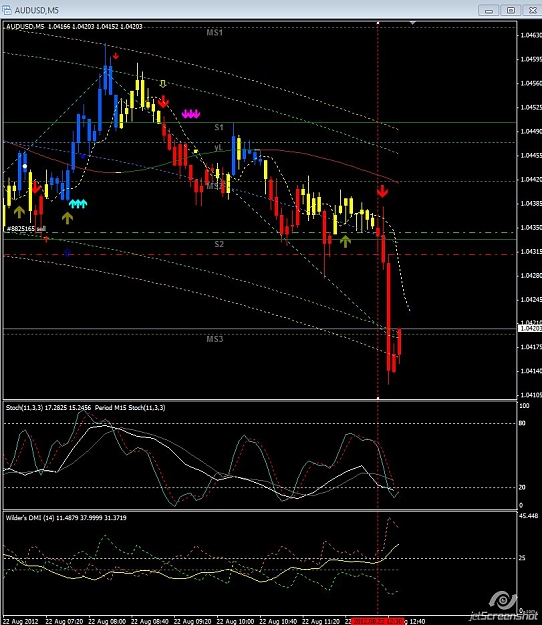This screenshot has height=625, width=542.
Task: Click the AUDUSD,M5 chart window icon
Action: (7, 10)
